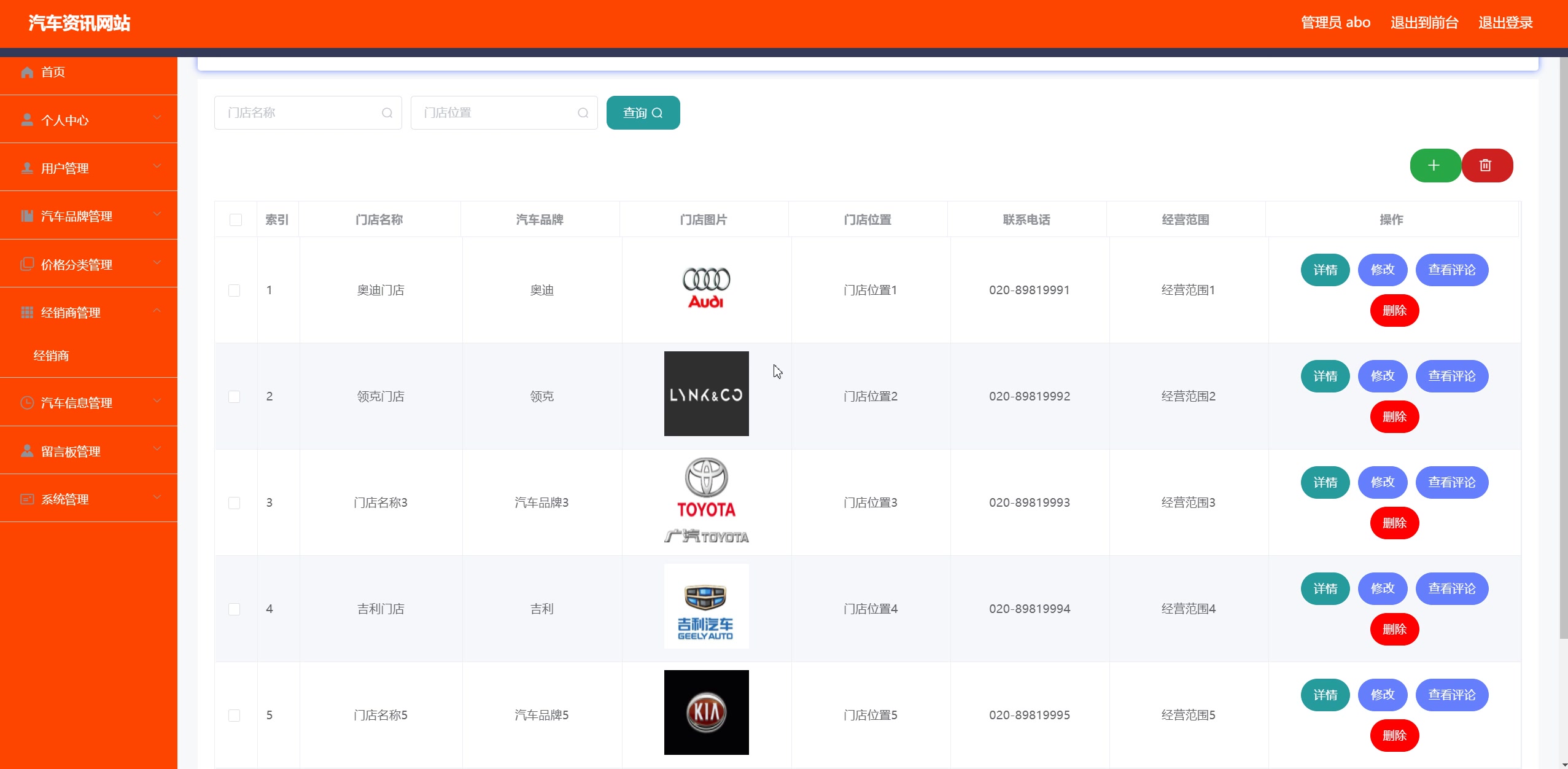Viewport: 1568px width, 769px height.
Task: Check the row for 领克门店
Action: tap(235, 397)
